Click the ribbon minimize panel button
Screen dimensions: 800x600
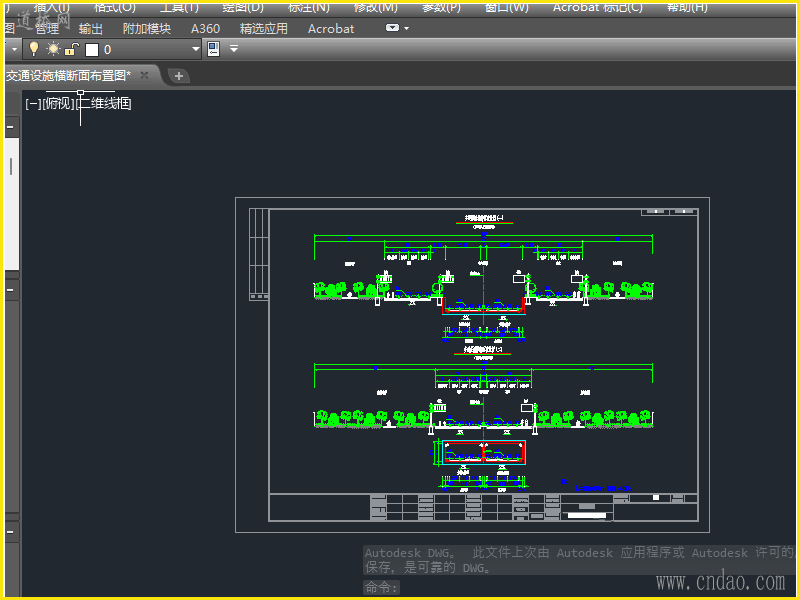tap(392, 28)
